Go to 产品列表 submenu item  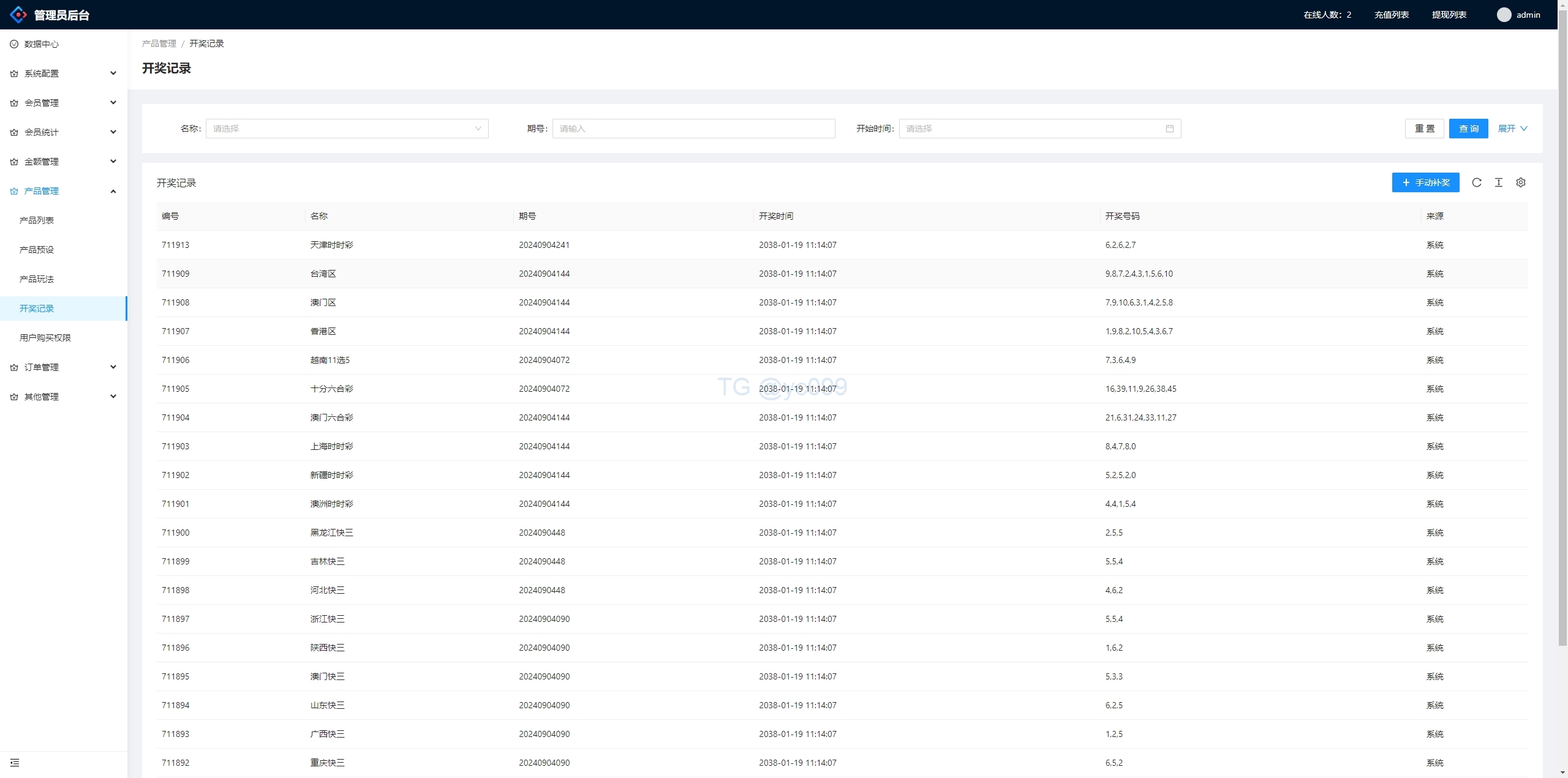click(37, 220)
